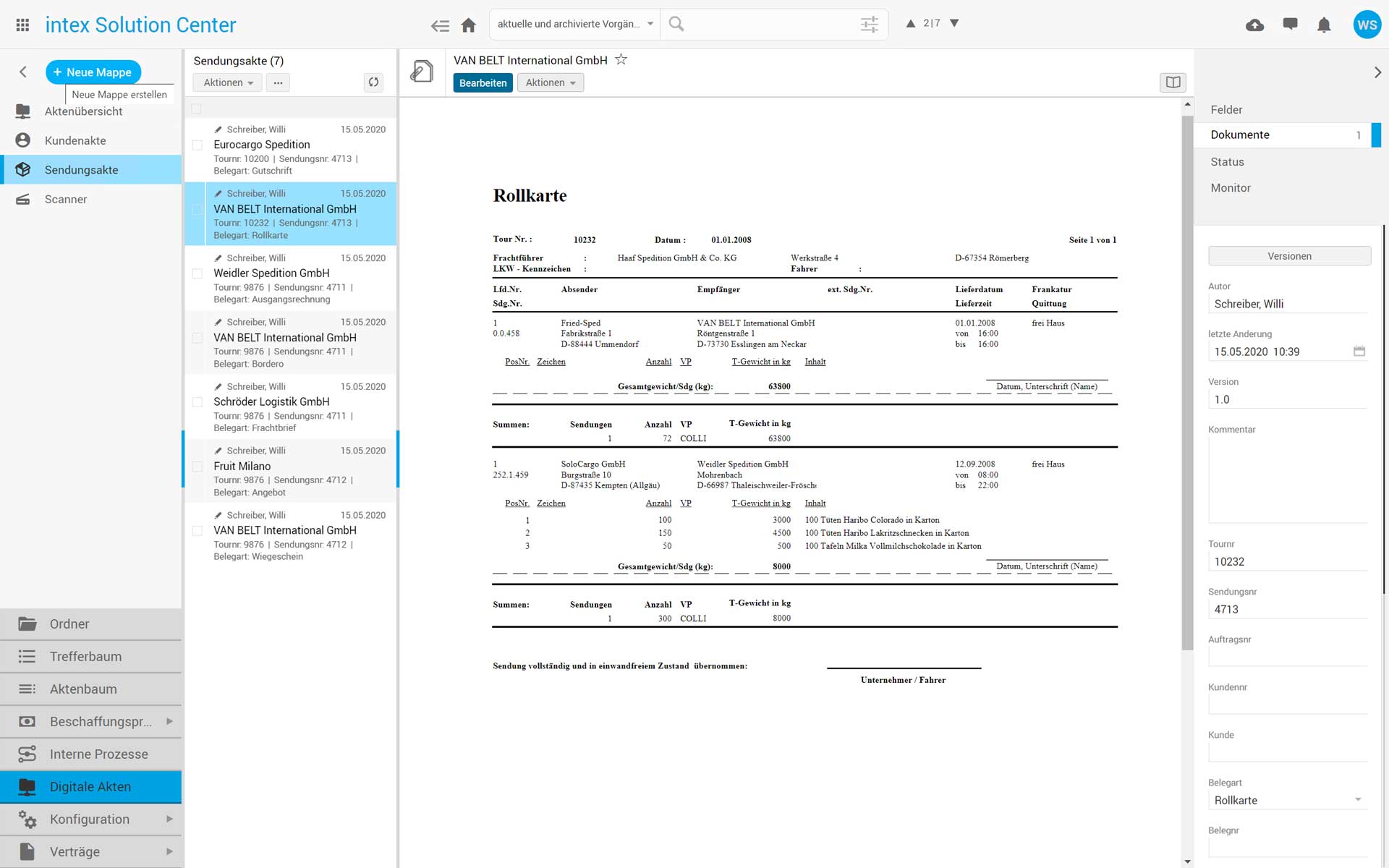This screenshot has width=1389, height=868.
Task: Open the notifications bell
Action: tap(1323, 25)
